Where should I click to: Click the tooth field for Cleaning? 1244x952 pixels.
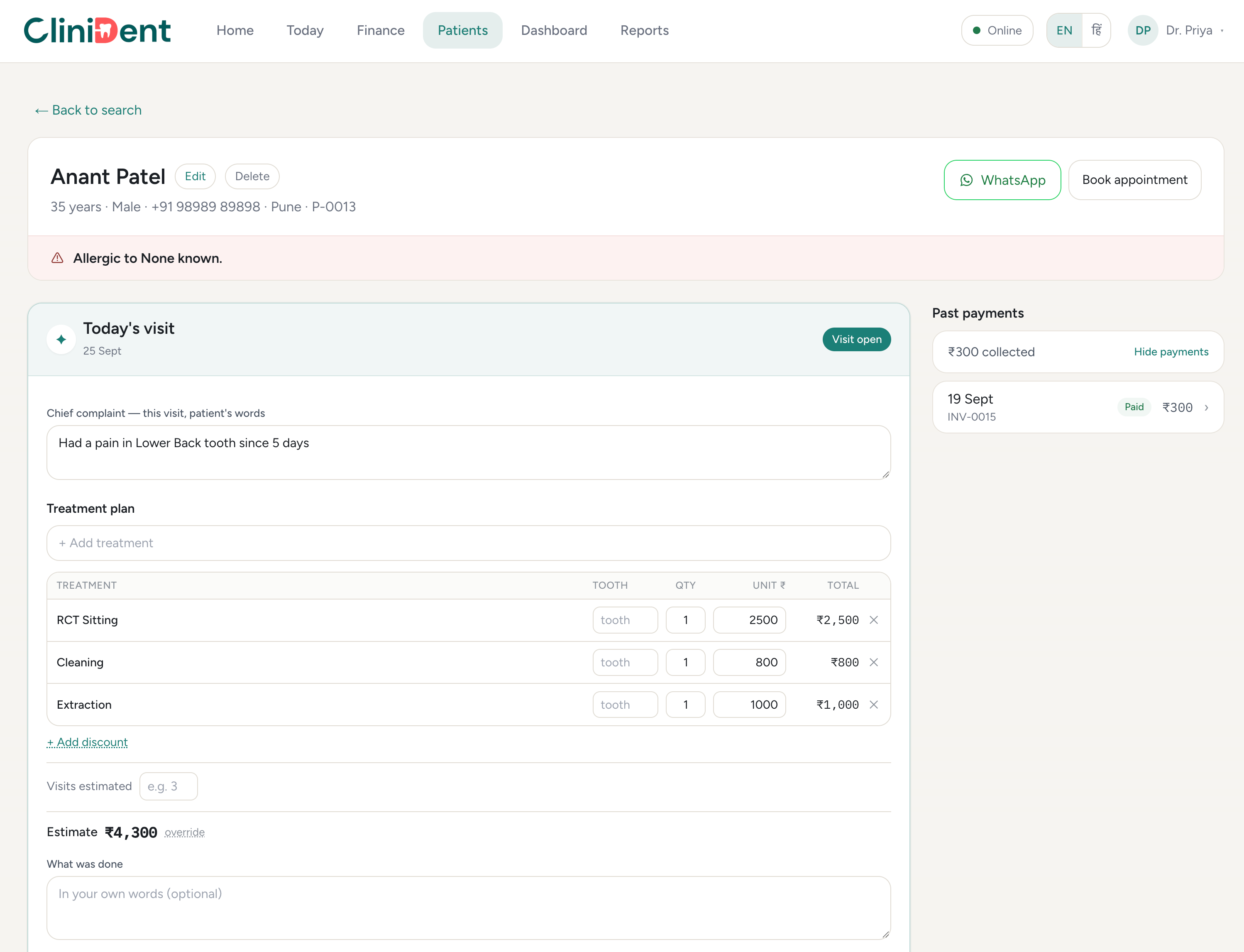pyautogui.click(x=625, y=663)
